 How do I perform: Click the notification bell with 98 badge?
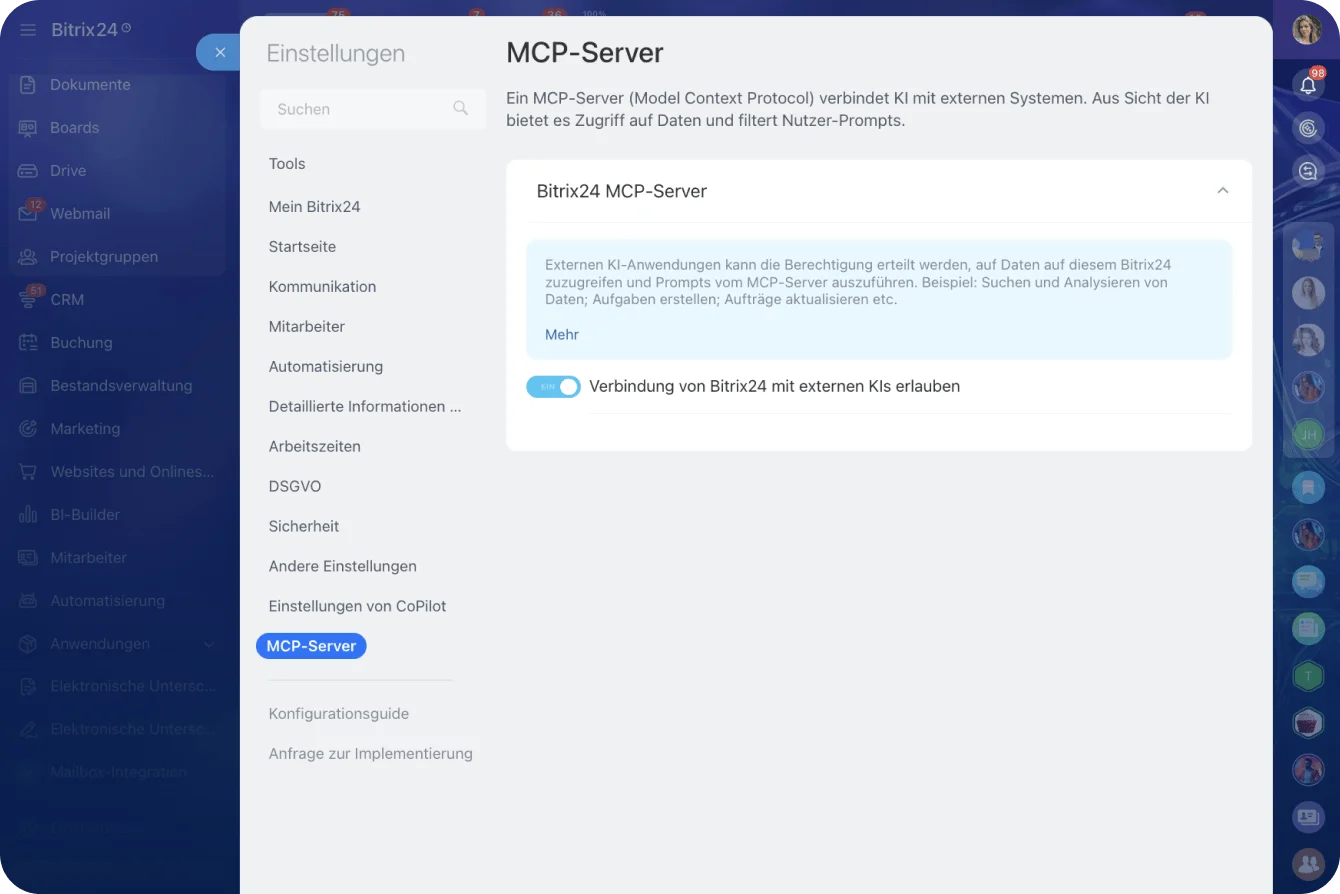pos(1308,84)
